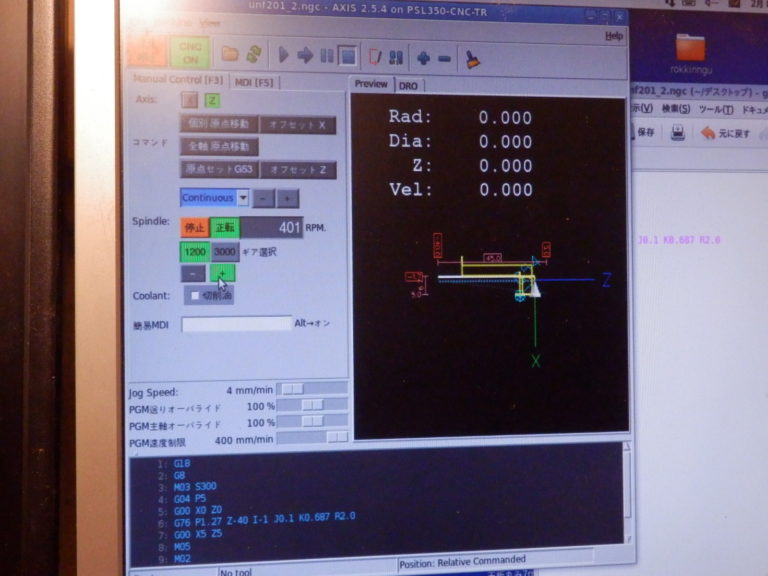Image resolution: width=768 pixels, height=576 pixels.
Task: Switch to the MDI [F5] tab
Action: (x=256, y=82)
